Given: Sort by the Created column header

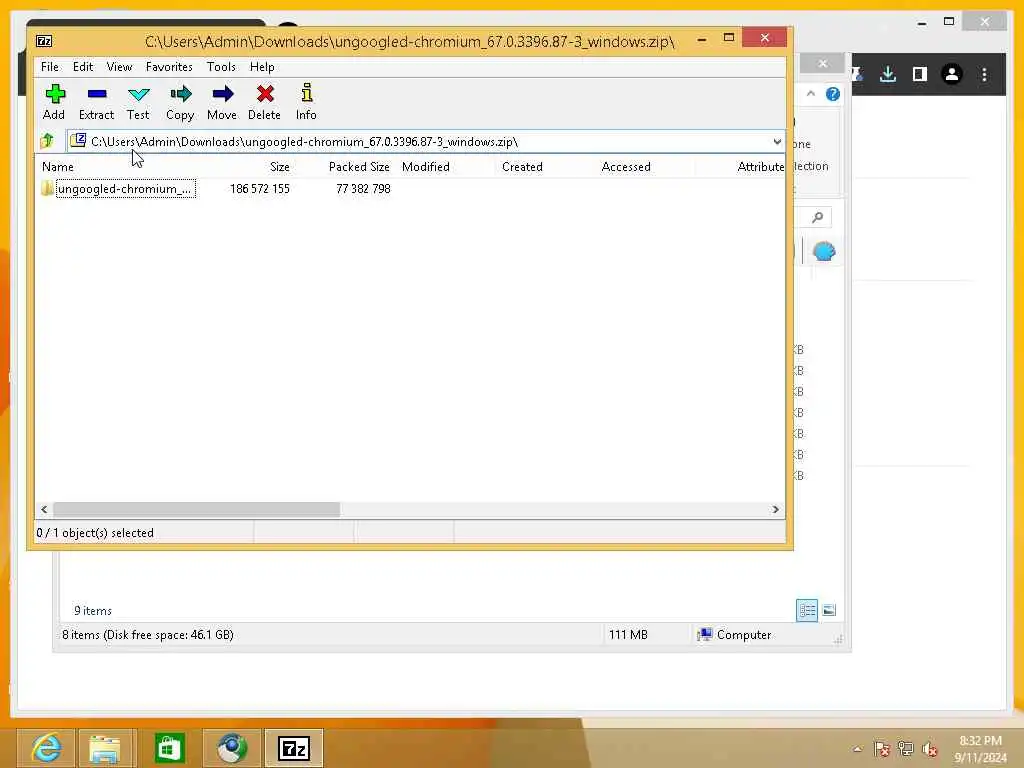Looking at the screenshot, I should [x=522, y=167].
